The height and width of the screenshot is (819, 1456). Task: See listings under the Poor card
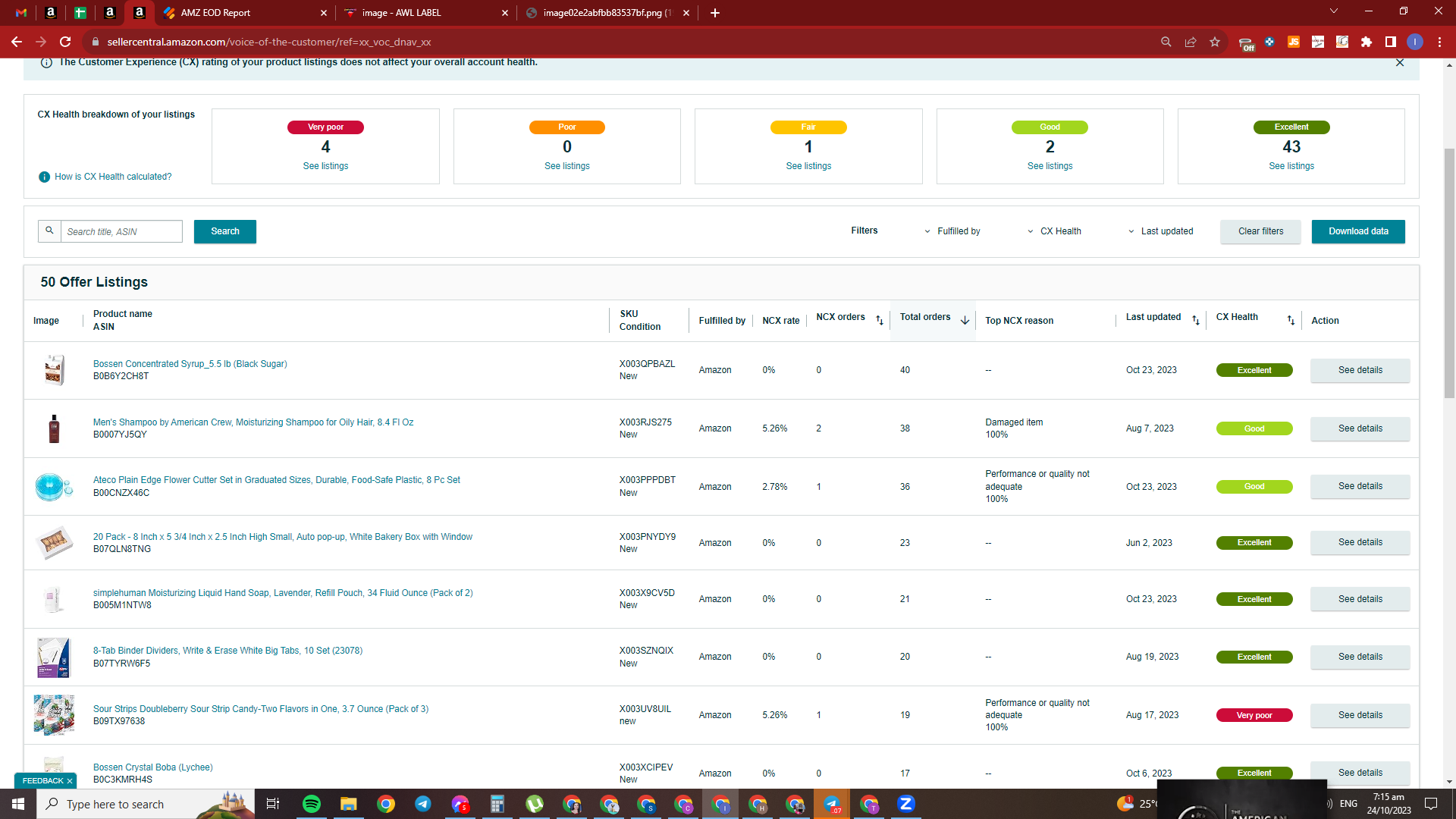[x=567, y=166]
